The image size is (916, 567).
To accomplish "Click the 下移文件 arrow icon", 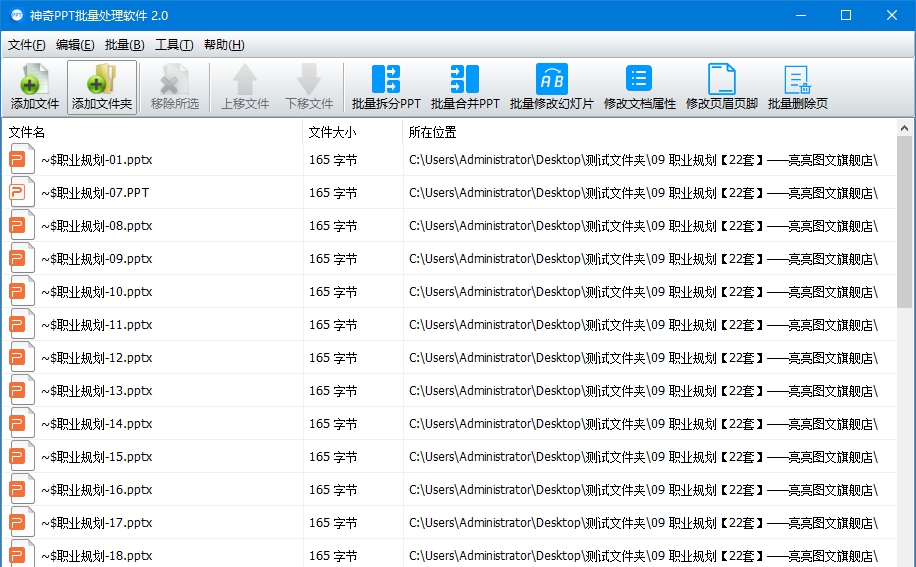I will pos(309,79).
